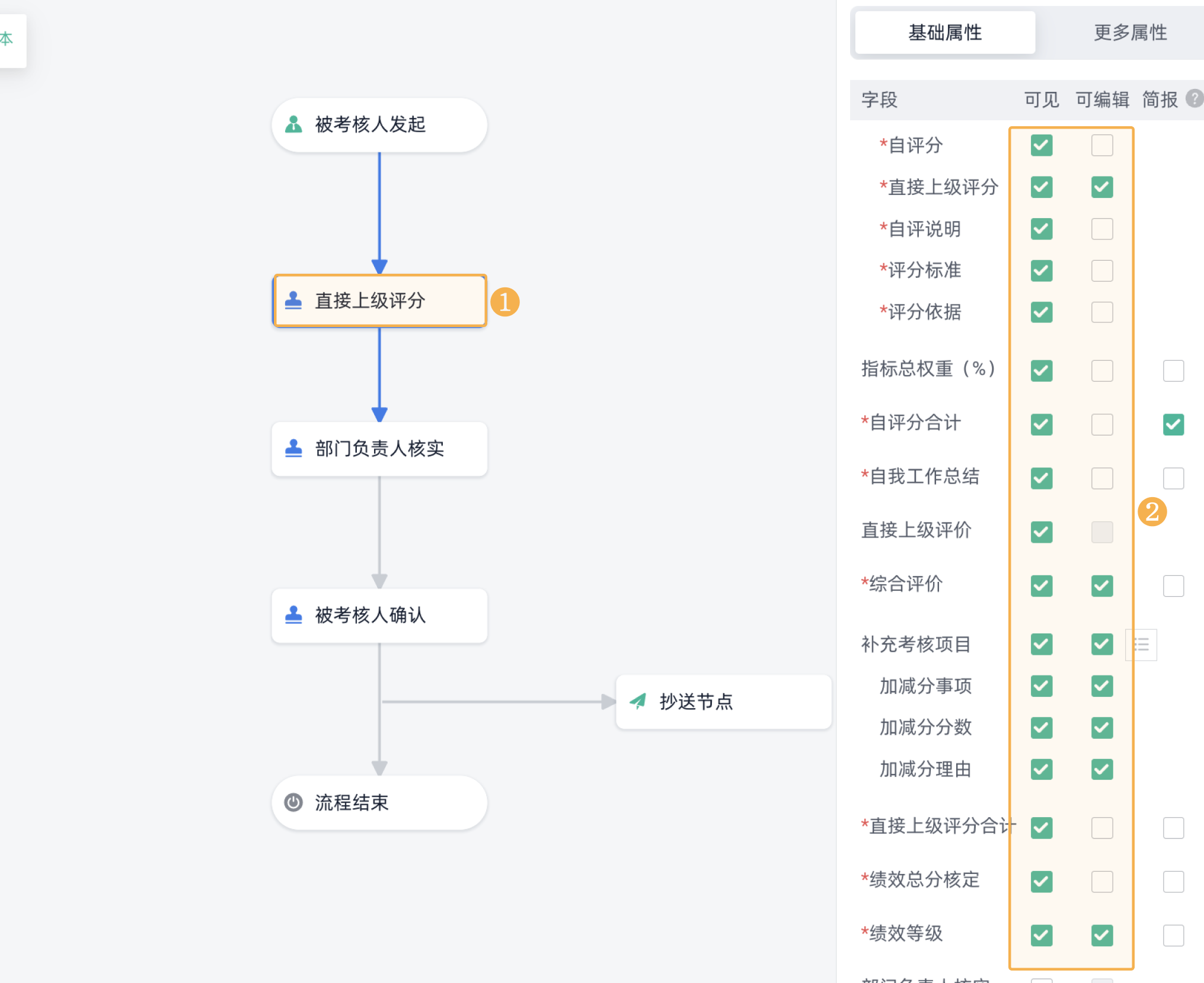Click the help question mark next to 简报
Viewport: 1204px width, 983px height.
coord(1195,98)
